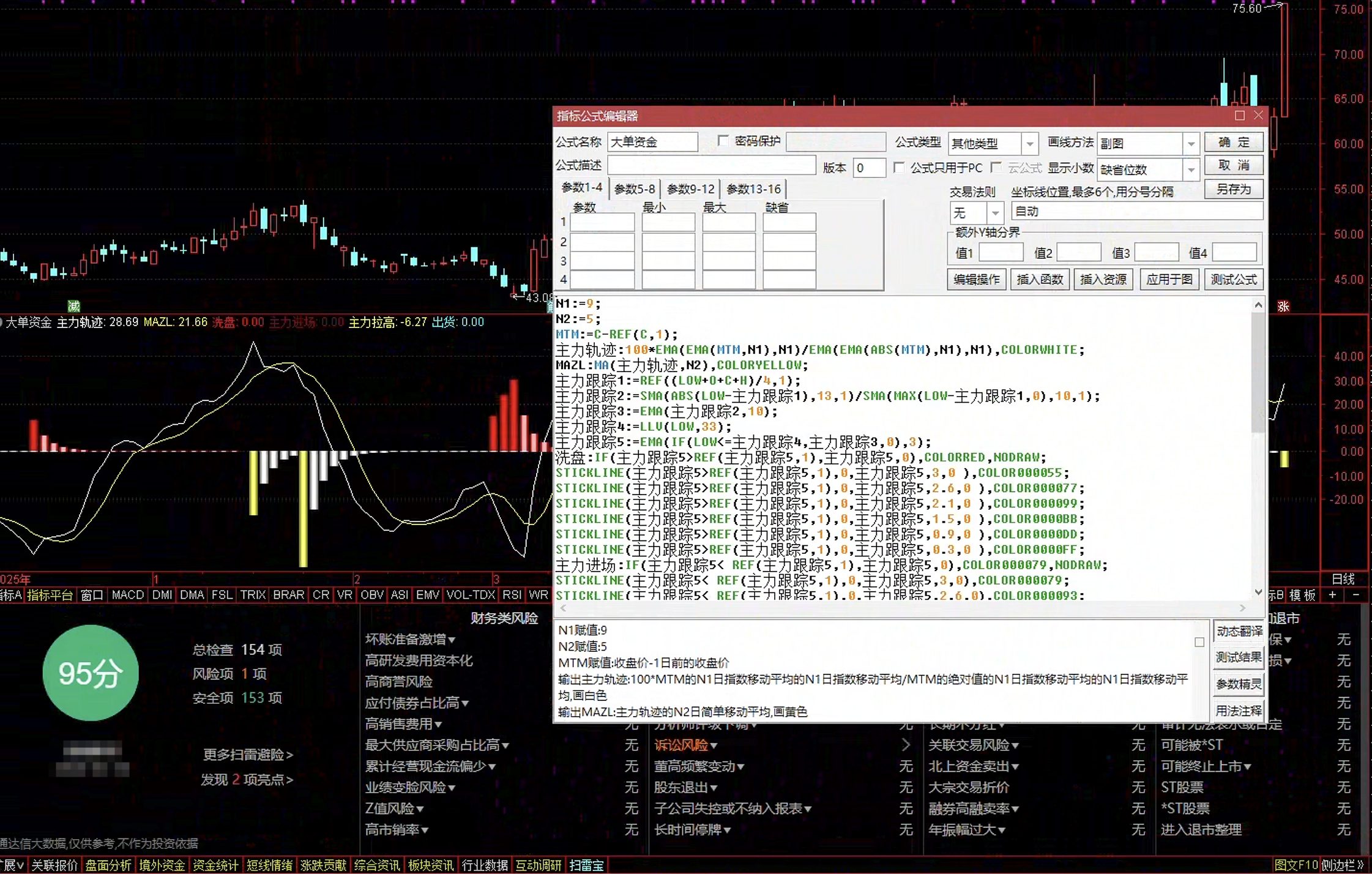Click 公式描述 input field
Image resolution: width=1372 pixels, height=874 pixels.
click(712, 165)
